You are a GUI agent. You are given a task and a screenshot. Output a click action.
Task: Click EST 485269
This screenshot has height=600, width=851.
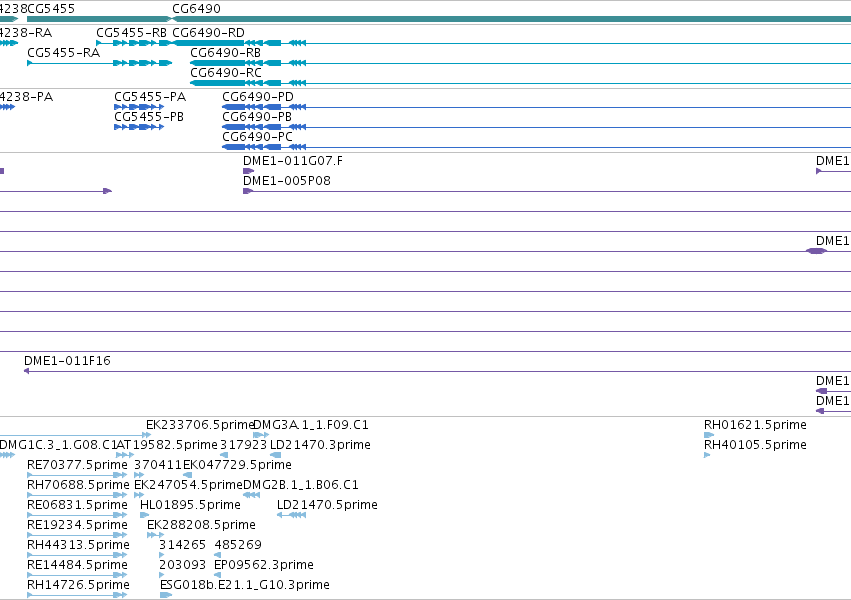tap(217, 555)
